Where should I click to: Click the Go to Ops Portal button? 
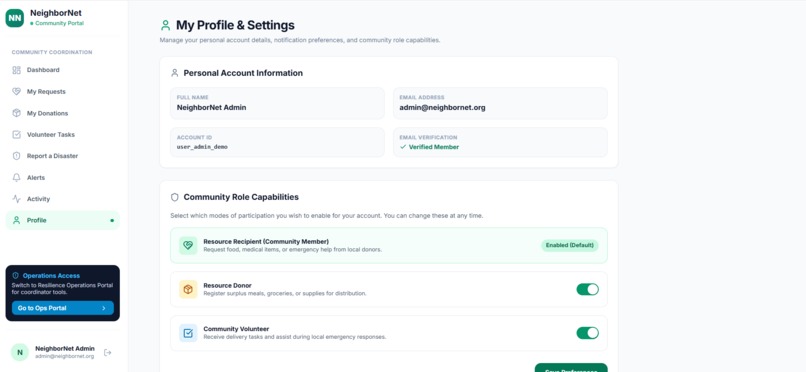[x=63, y=308]
